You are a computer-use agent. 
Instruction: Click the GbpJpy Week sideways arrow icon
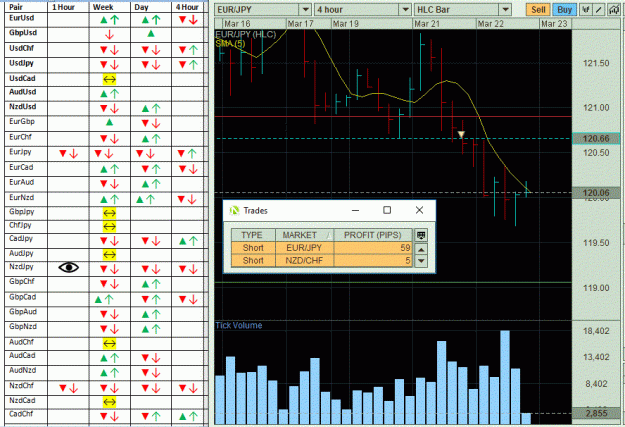109,213
